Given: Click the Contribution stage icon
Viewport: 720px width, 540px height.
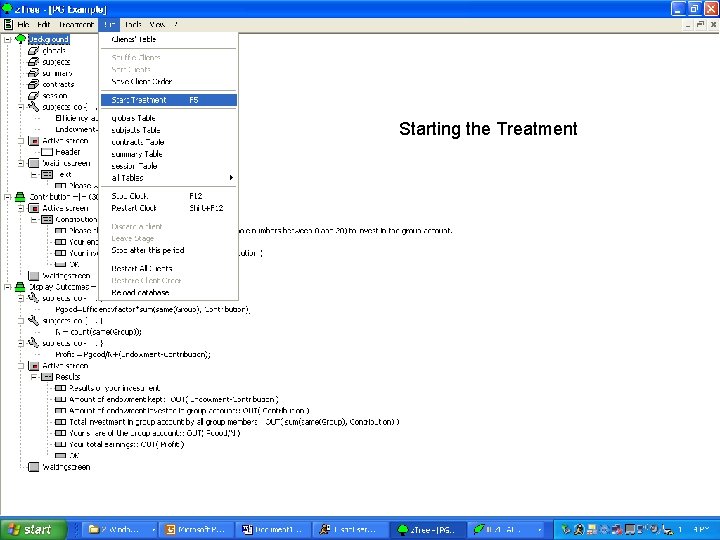Looking at the screenshot, I should pyautogui.click(x=20, y=197).
